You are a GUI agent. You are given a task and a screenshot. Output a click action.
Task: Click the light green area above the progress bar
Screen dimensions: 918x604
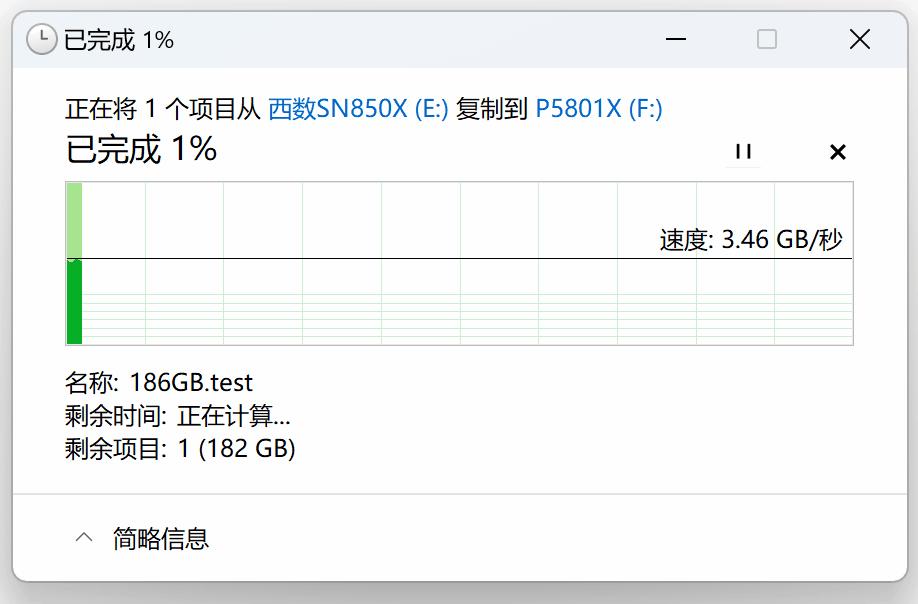74,219
